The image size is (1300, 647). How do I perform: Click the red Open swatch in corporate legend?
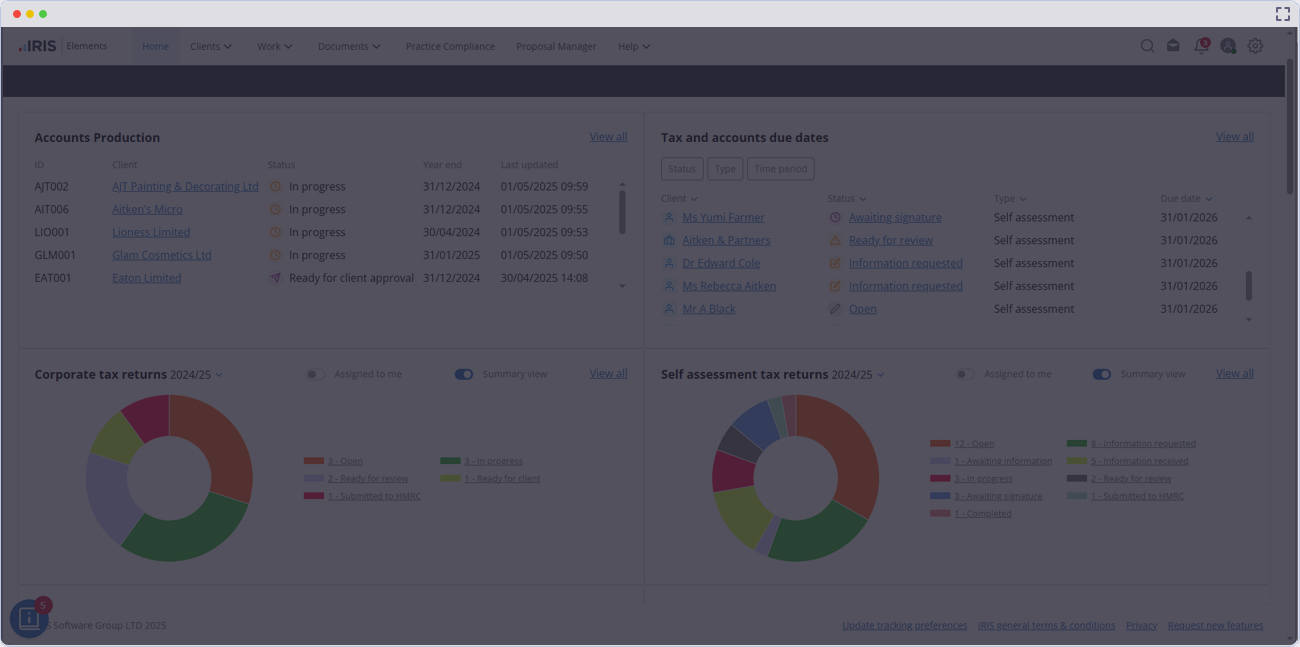point(313,461)
